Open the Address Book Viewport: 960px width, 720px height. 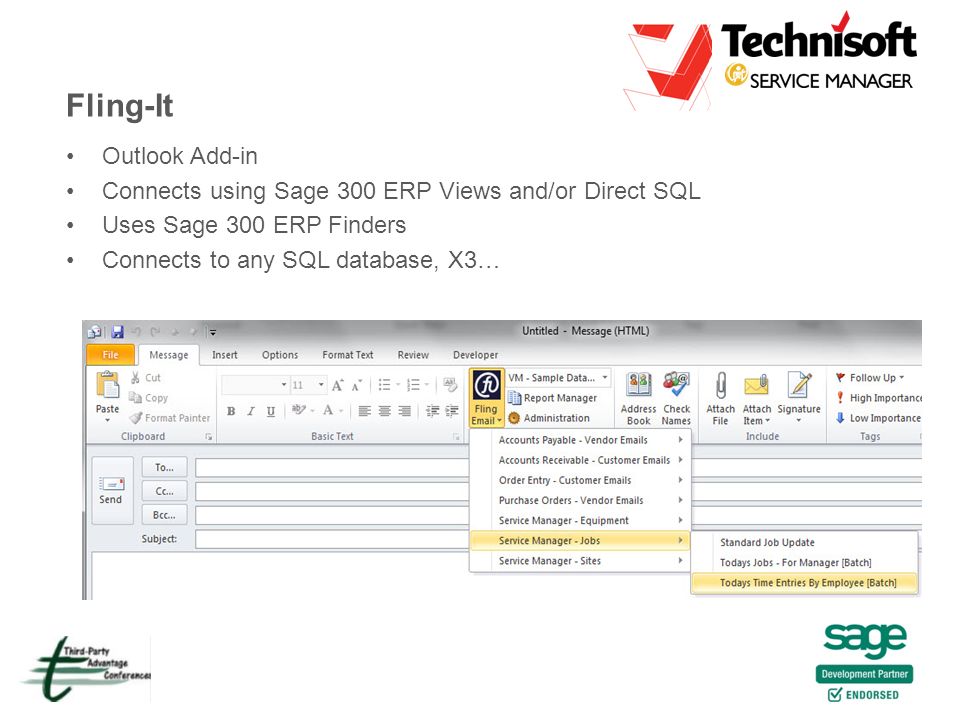(x=639, y=399)
